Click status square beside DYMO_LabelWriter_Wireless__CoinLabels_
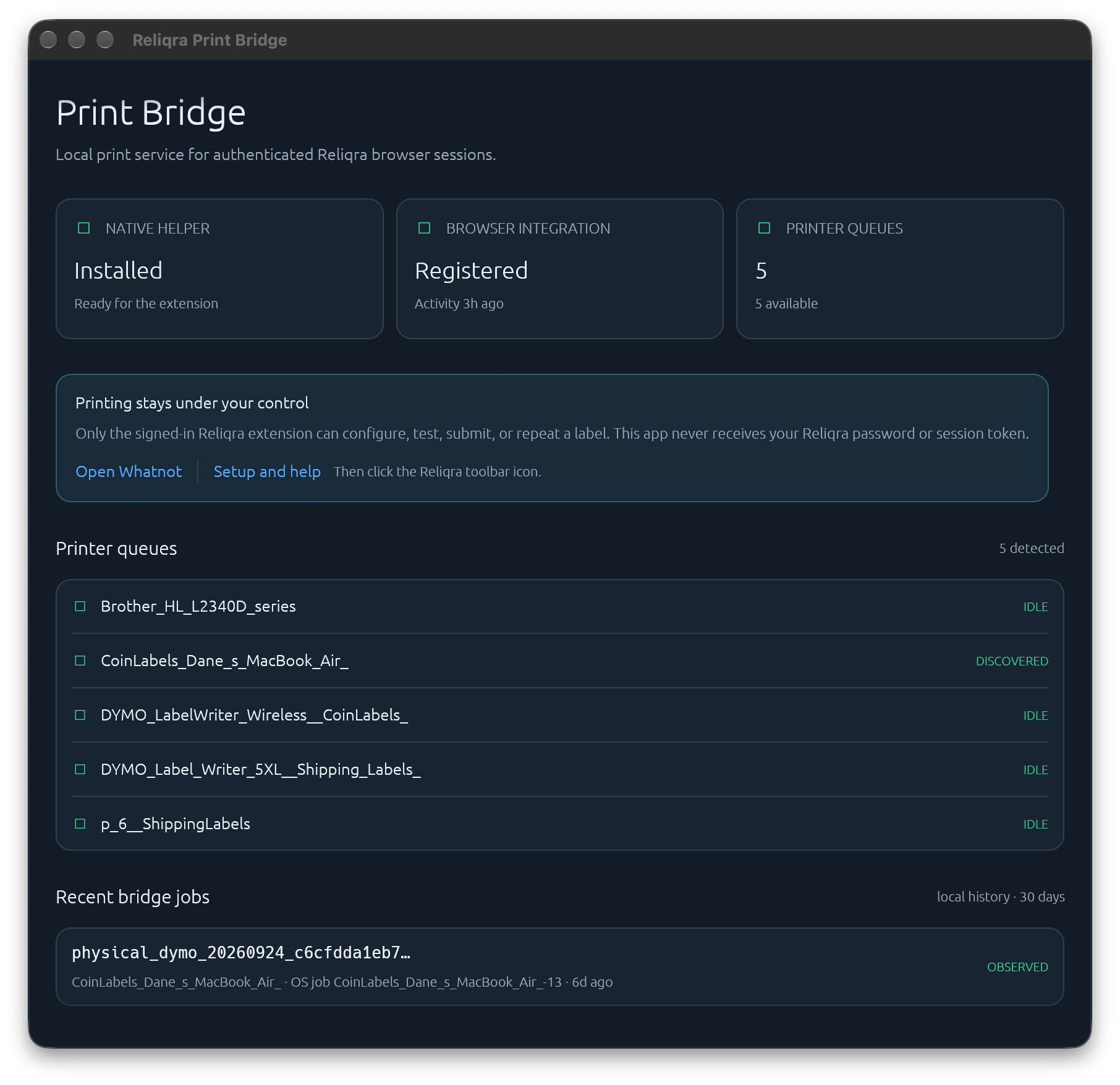 [80, 715]
